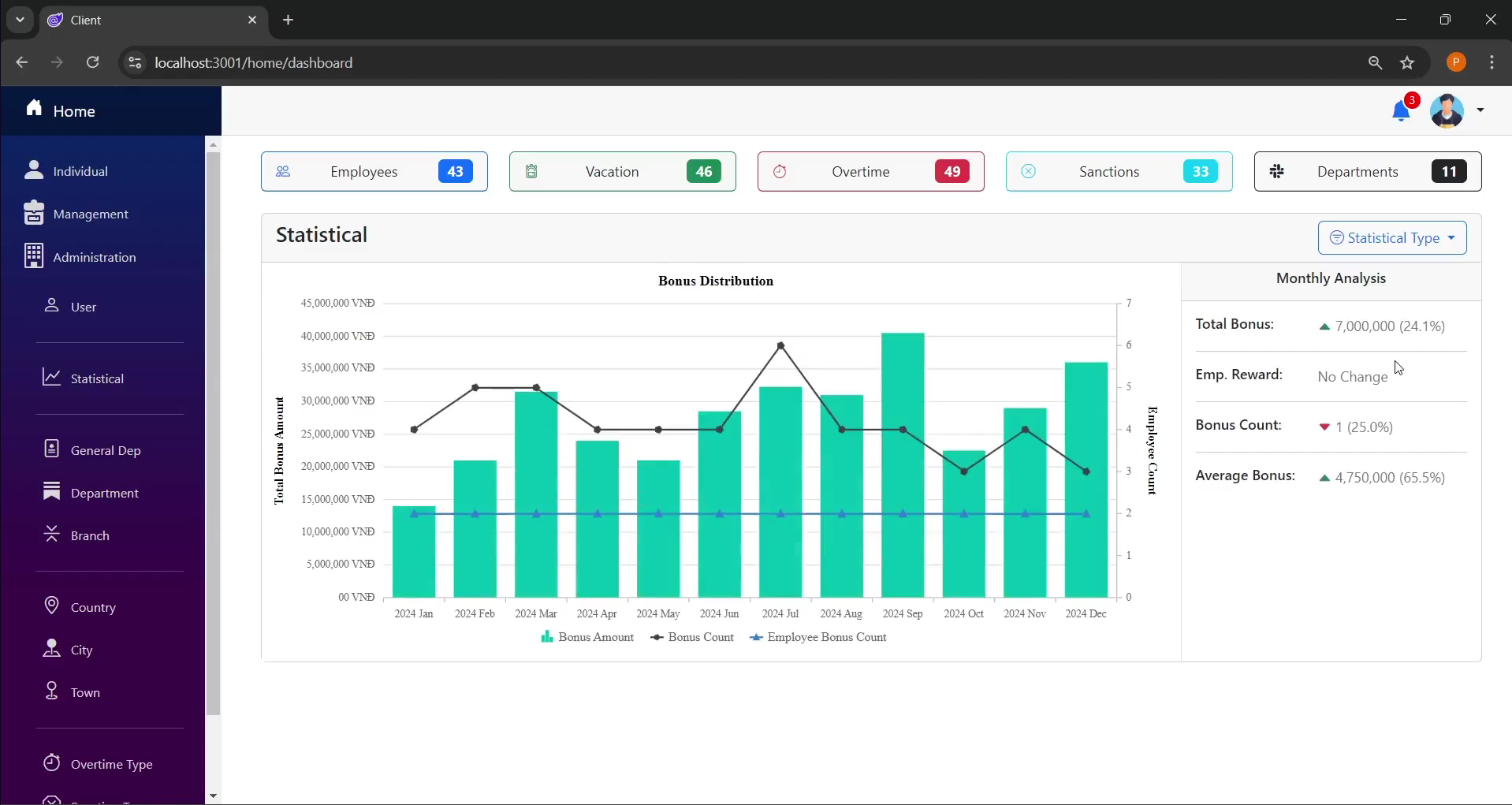Click the 2024 Sep bonus bar

click(903, 465)
